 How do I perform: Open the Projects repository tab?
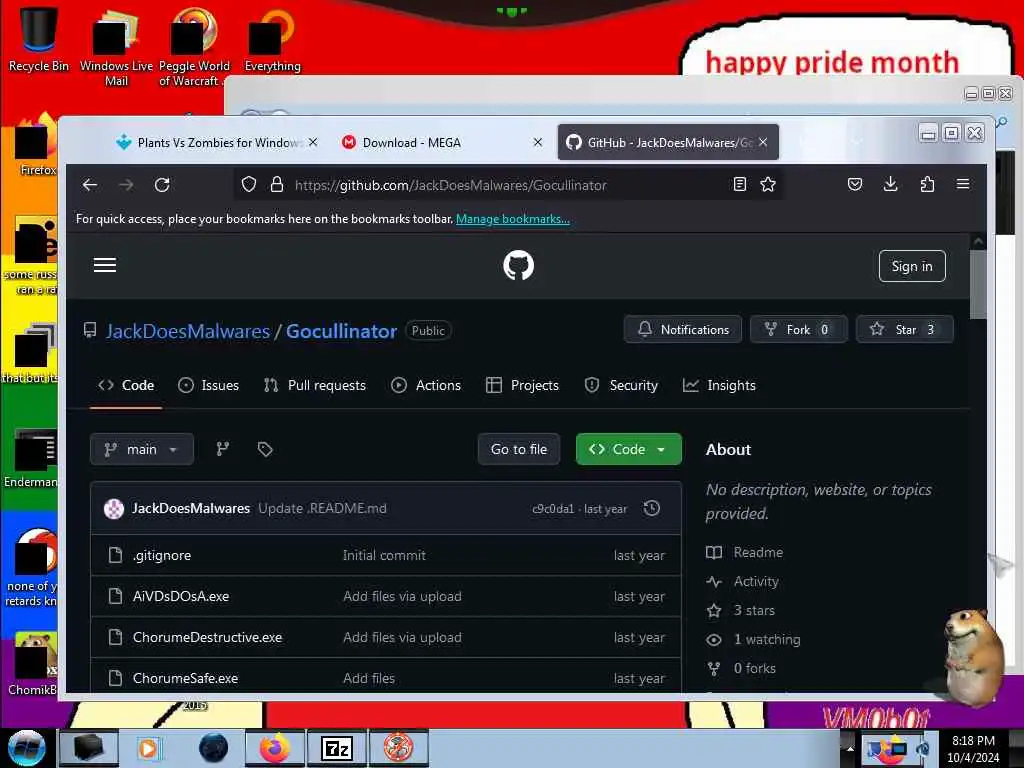click(x=522, y=385)
